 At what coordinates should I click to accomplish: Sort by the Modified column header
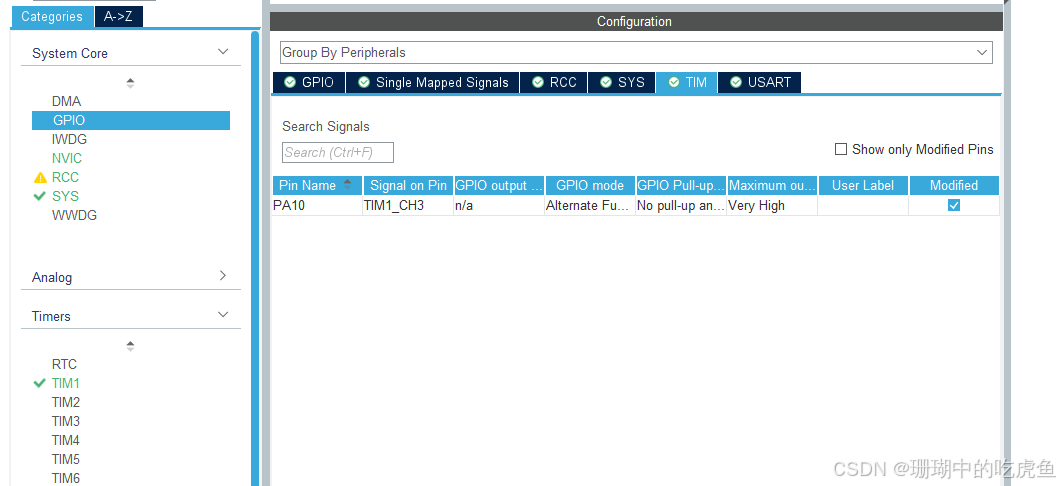(x=954, y=185)
